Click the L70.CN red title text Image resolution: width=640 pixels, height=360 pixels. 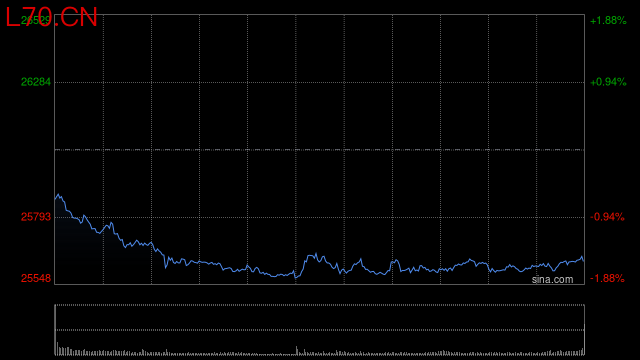(51, 18)
